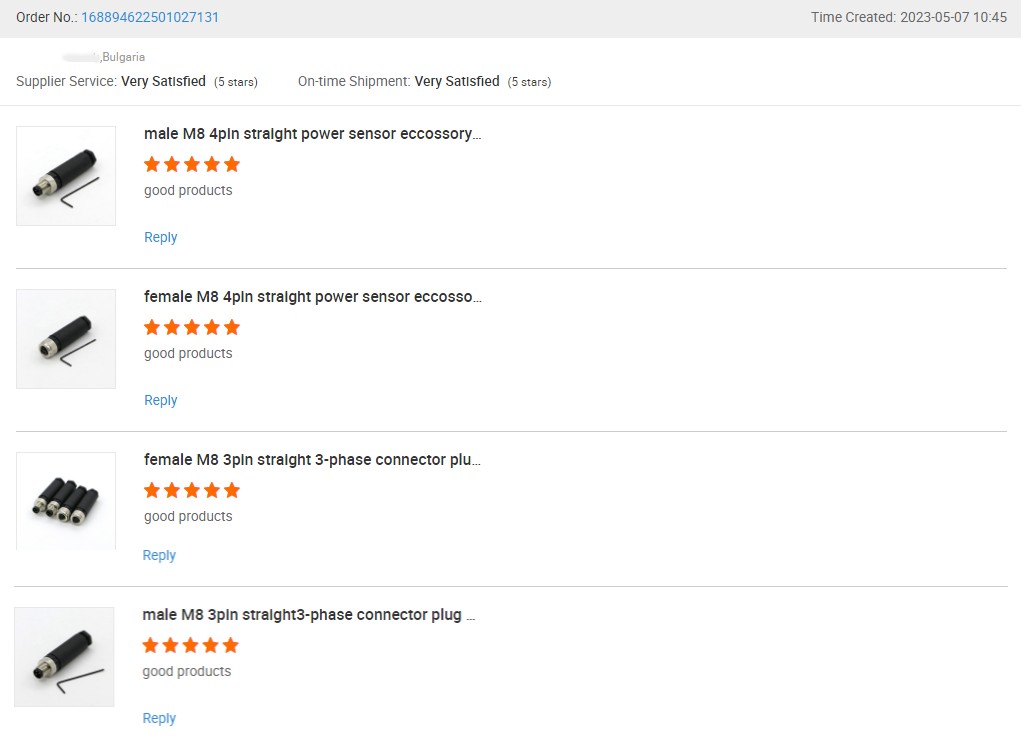Click star rating of female M8 4pin review
This screenshot has width=1021, height=740.
[x=192, y=327]
